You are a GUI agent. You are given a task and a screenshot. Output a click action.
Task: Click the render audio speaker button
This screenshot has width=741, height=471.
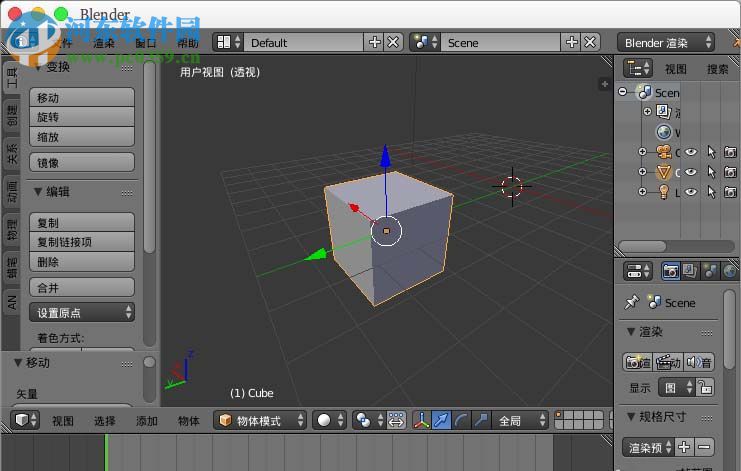tap(699, 362)
